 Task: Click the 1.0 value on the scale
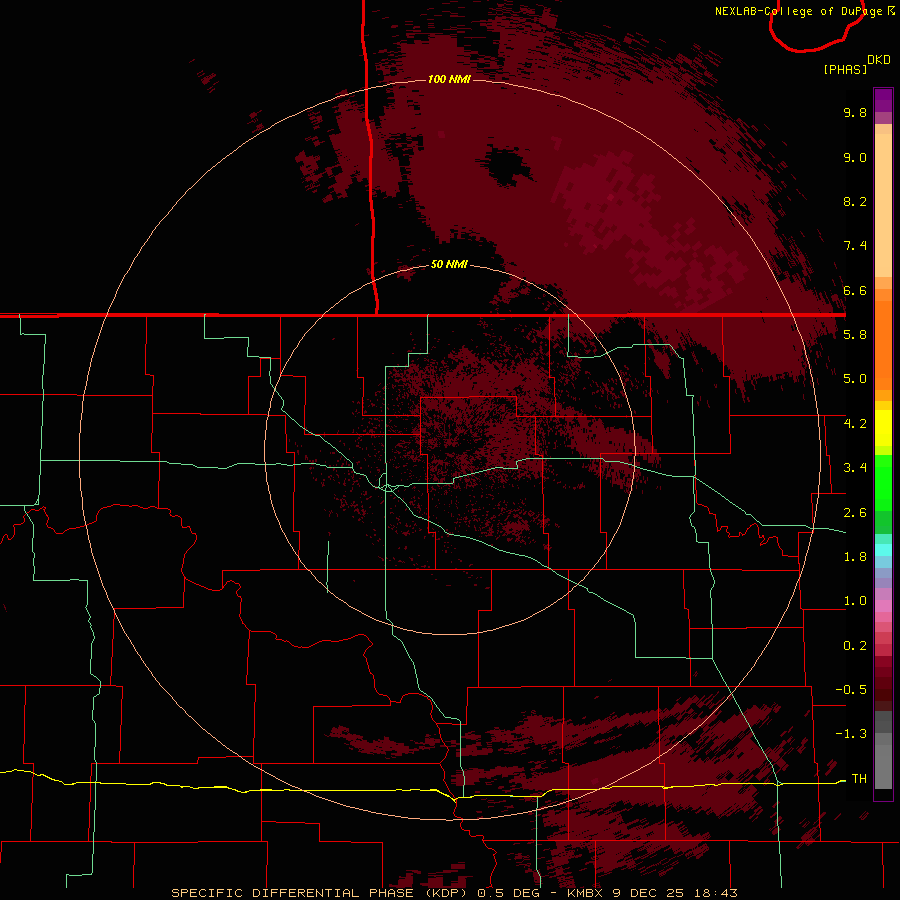[855, 601]
